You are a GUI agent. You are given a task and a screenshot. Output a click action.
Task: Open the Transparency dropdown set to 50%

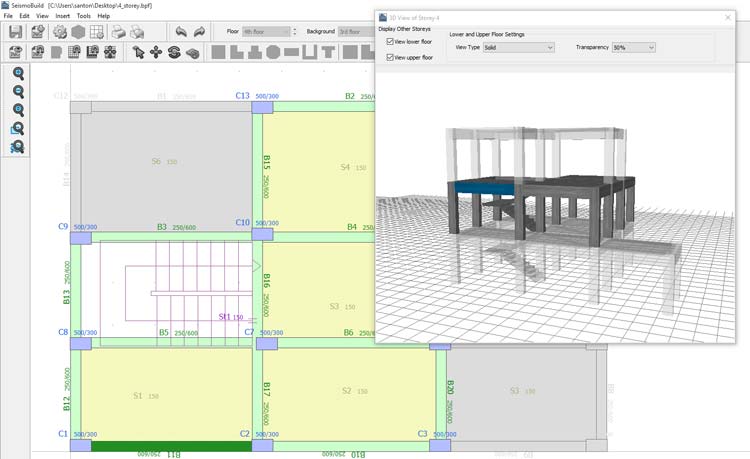click(634, 47)
